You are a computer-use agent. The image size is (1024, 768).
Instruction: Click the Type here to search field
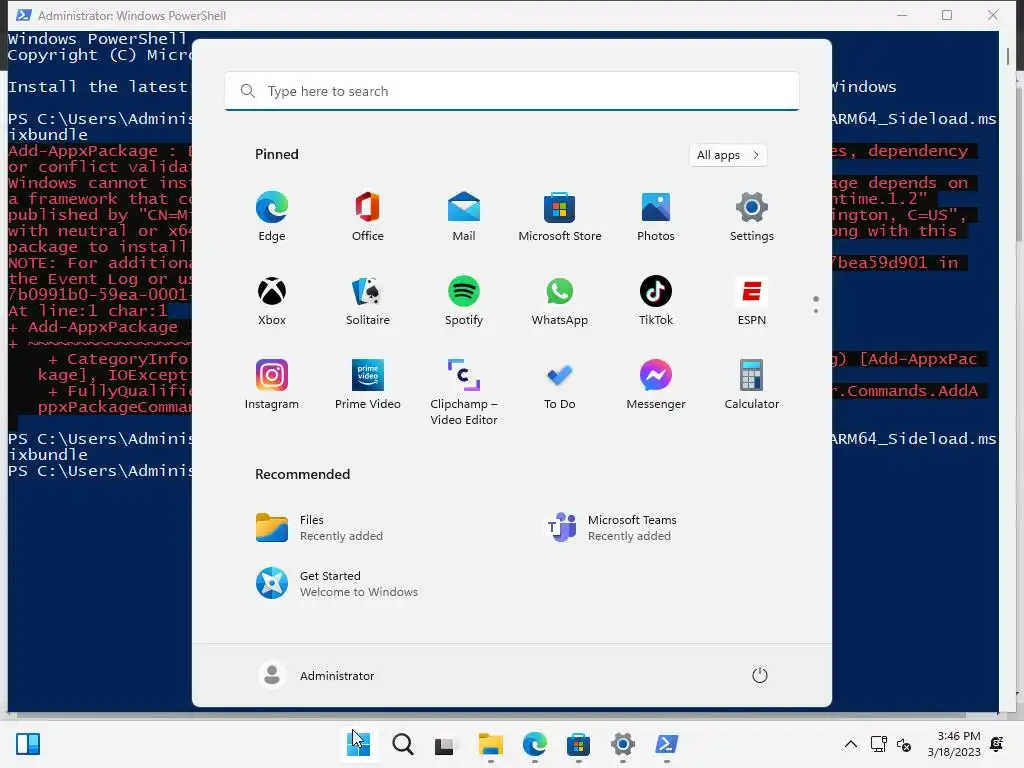click(x=512, y=91)
